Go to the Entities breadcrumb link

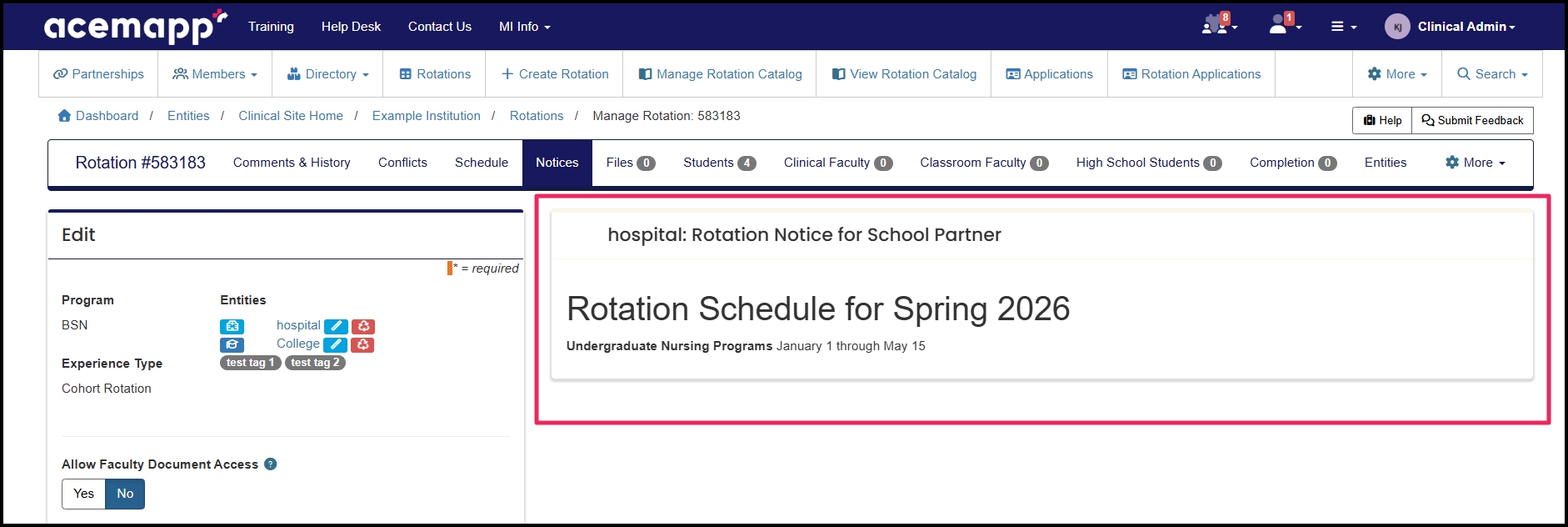tap(188, 116)
